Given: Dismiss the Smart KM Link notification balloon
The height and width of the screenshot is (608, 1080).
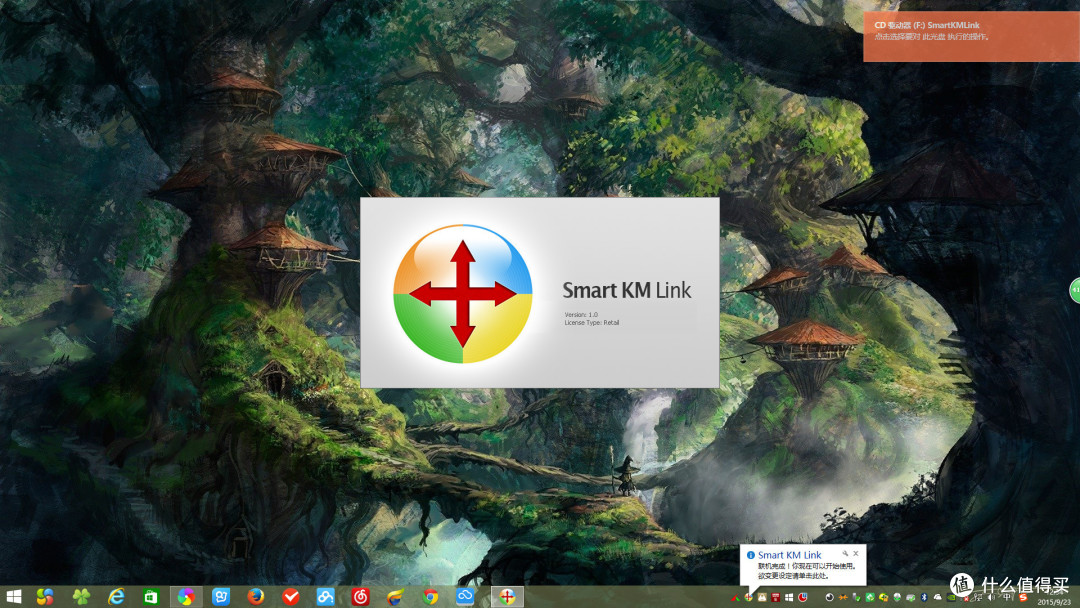Looking at the screenshot, I should pyautogui.click(x=856, y=553).
